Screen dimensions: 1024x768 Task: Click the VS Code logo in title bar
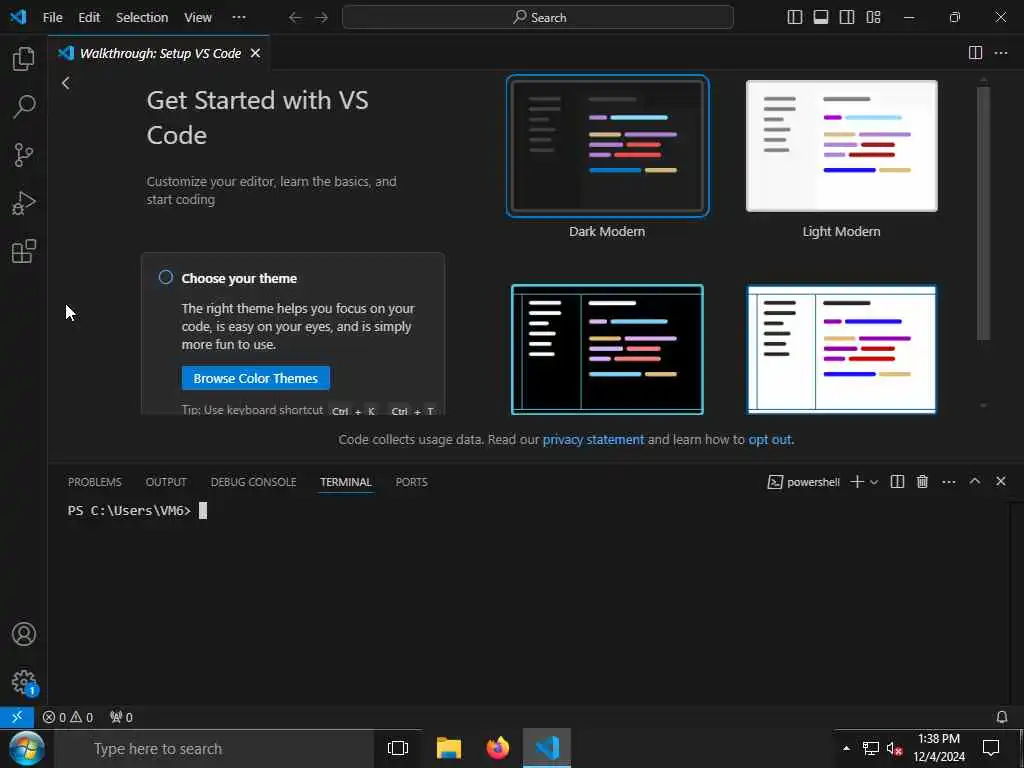(18, 17)
